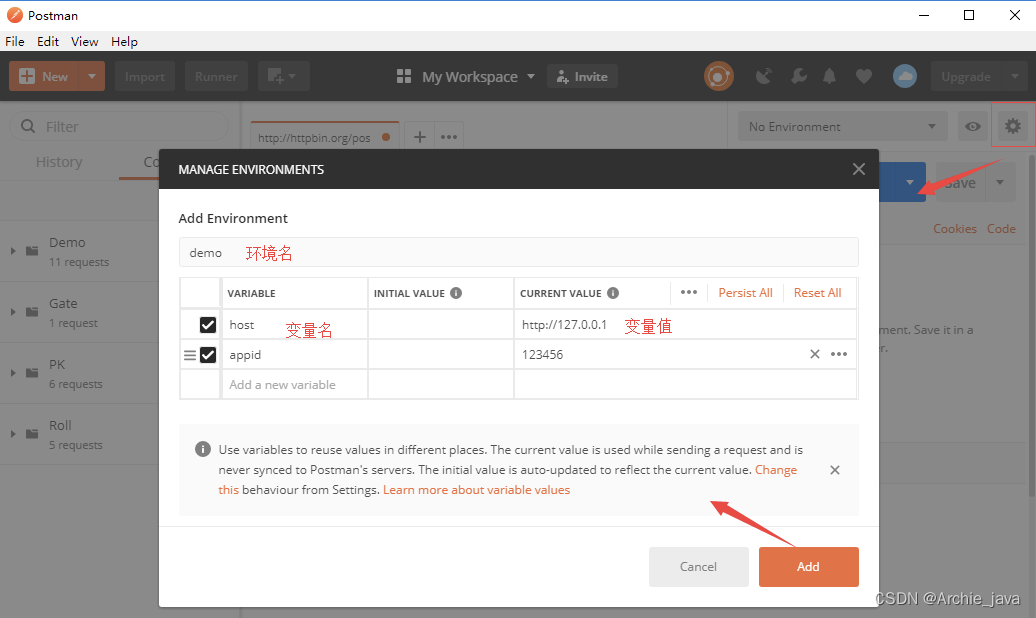Open the File menu
This screenshot has height=618, width=1036.
[x=15, y=42]
